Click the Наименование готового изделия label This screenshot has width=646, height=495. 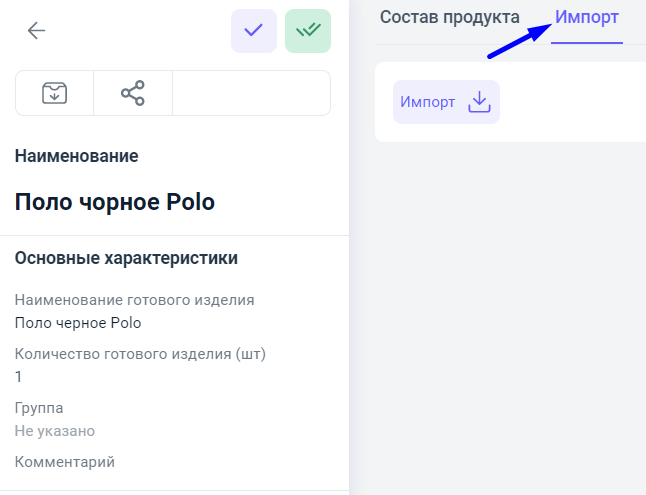[x=135, y=300]
